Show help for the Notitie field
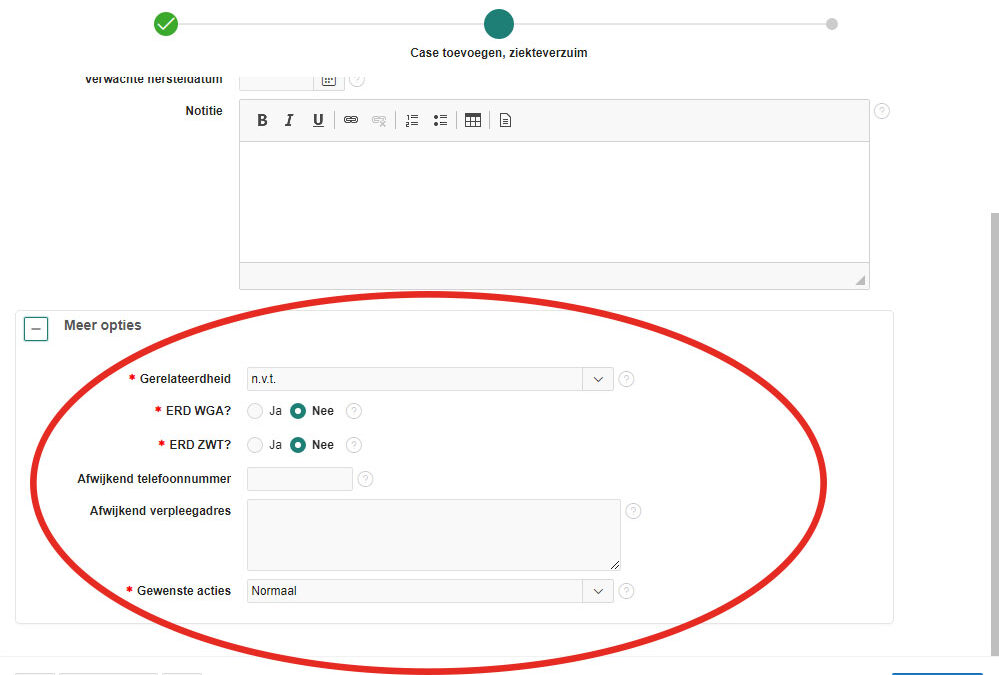999x675 pixels. [x=882, y=111]
